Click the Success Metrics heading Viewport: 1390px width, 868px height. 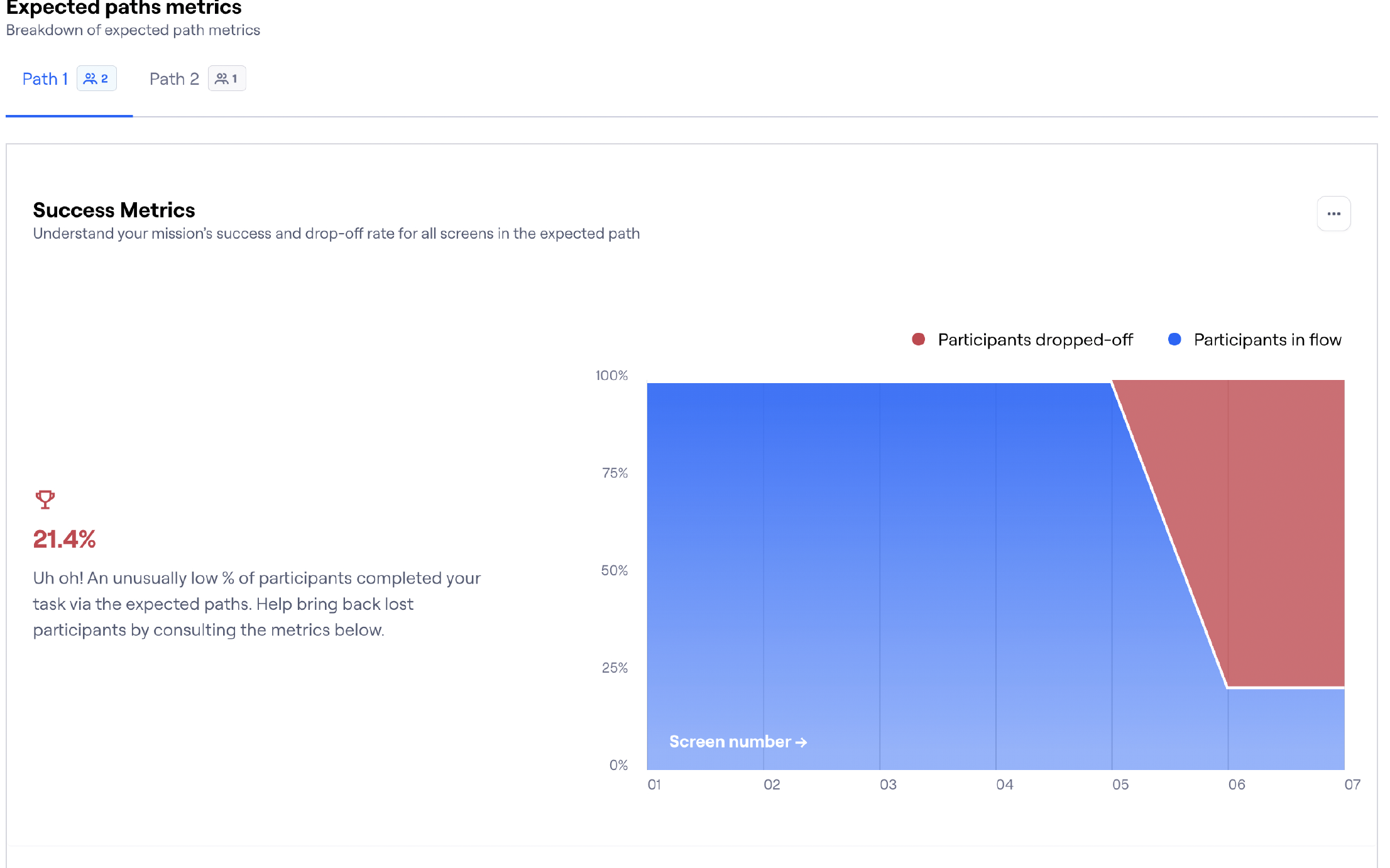[114, 210]
